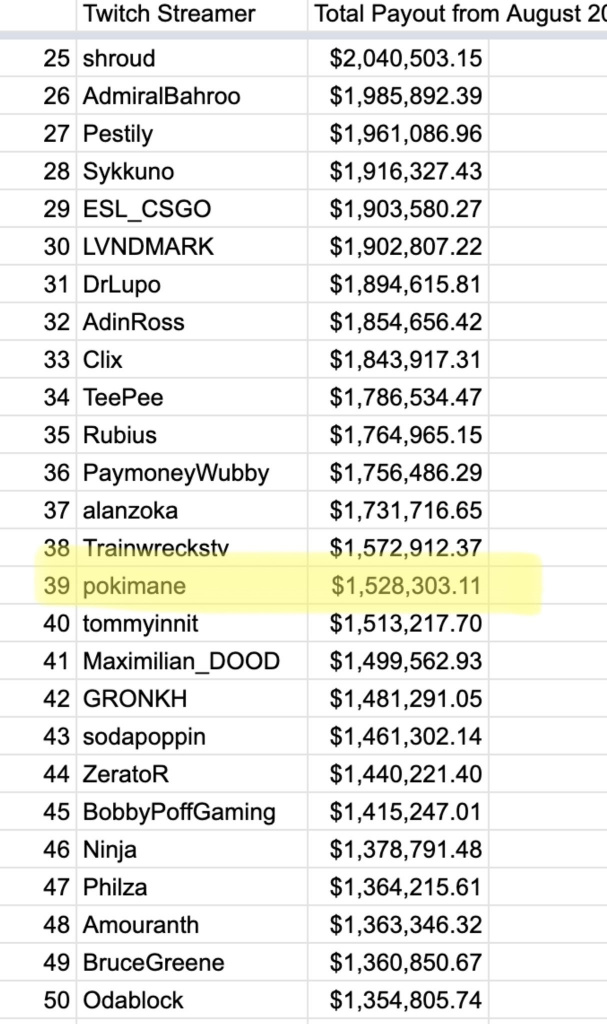This screenshot has height=1024, width=607.
Task: Select shroud's payout $2,040,503.15
Action: [406, 59]
